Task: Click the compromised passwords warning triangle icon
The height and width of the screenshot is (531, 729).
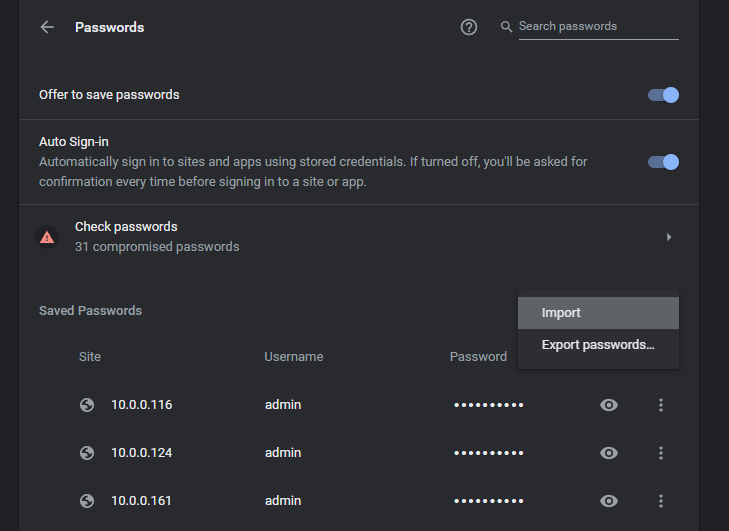Action: click(x=47, y=237)
